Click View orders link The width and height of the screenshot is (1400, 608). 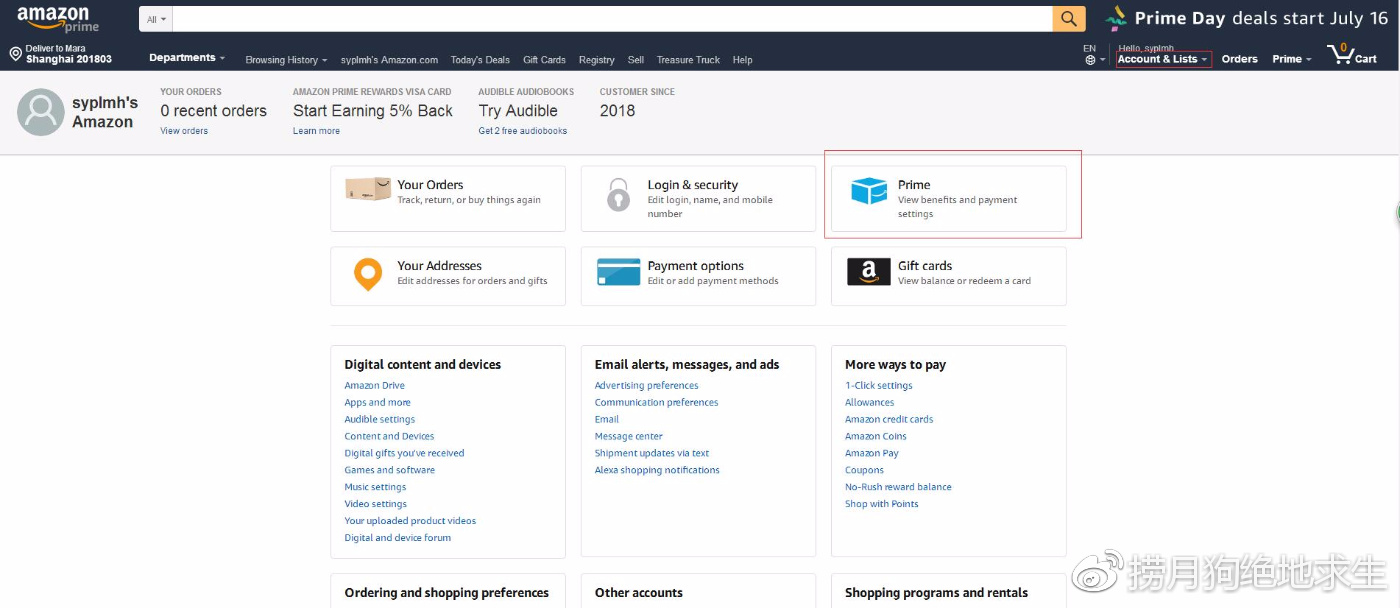184,131
